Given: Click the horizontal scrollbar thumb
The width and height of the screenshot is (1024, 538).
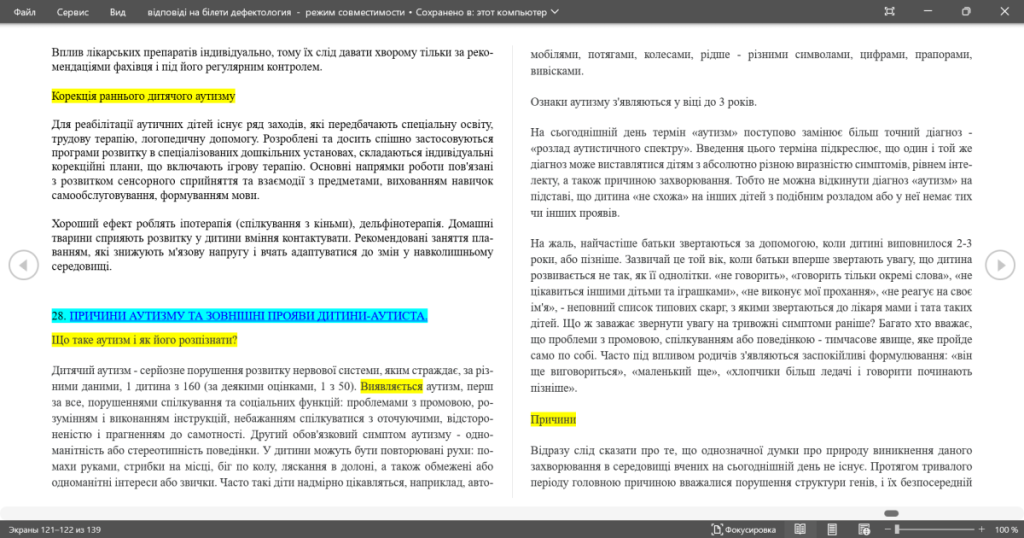Looking at the screenshot, I should (x=891, y=513).
